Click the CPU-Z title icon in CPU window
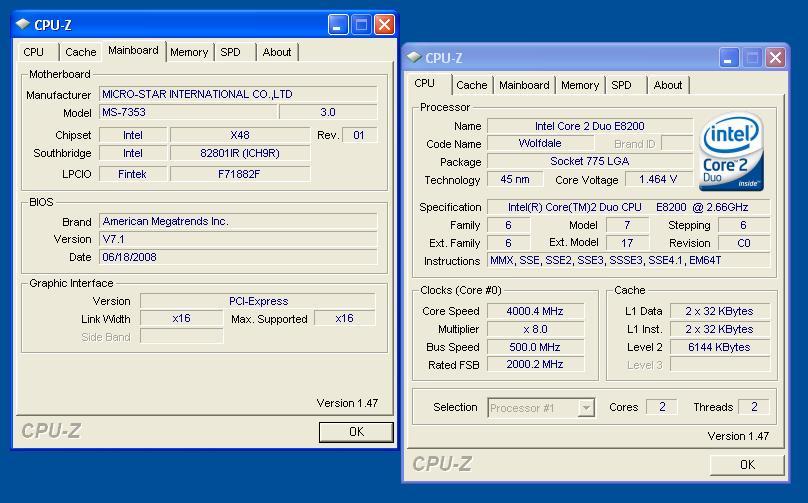 414,57
